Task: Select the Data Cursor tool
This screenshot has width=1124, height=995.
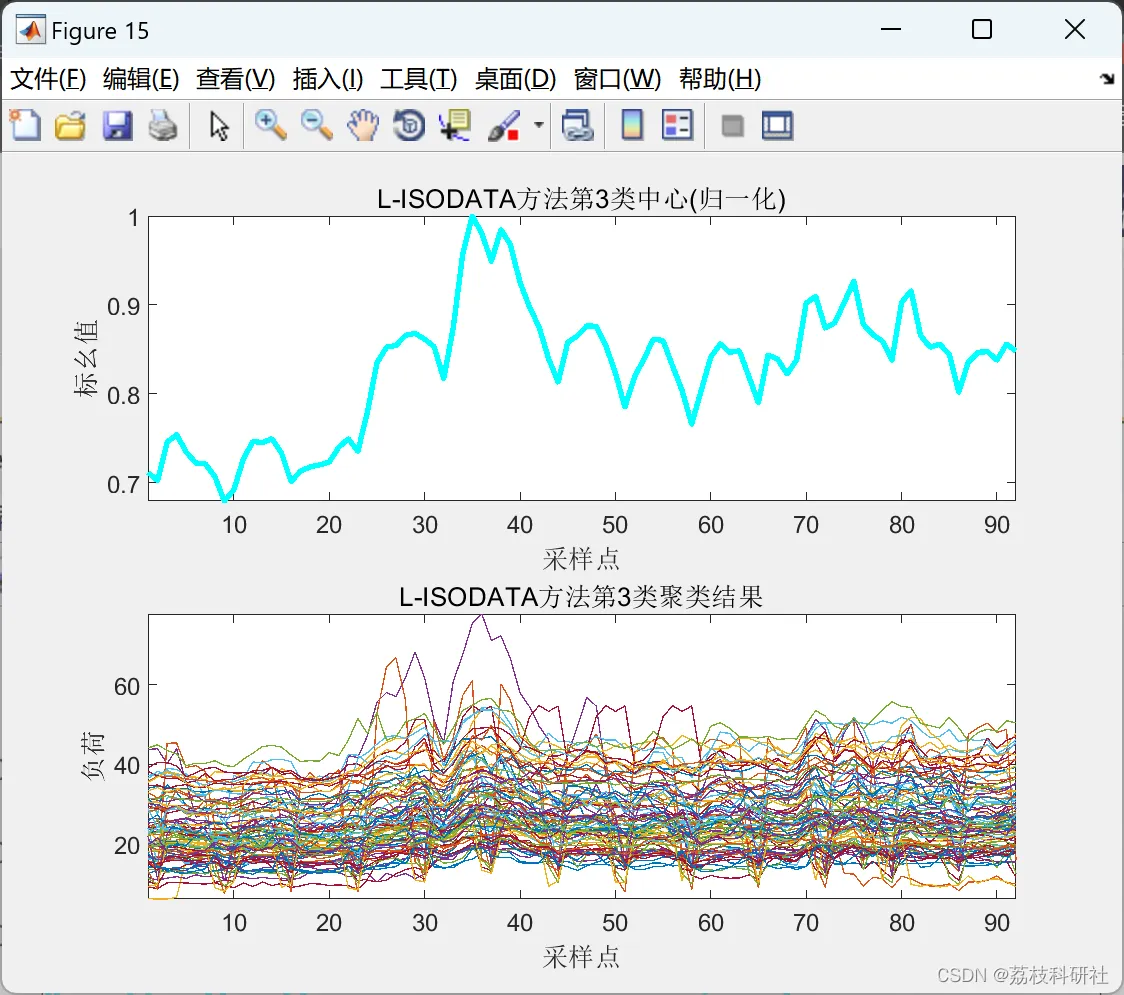Action: [455, 125]
